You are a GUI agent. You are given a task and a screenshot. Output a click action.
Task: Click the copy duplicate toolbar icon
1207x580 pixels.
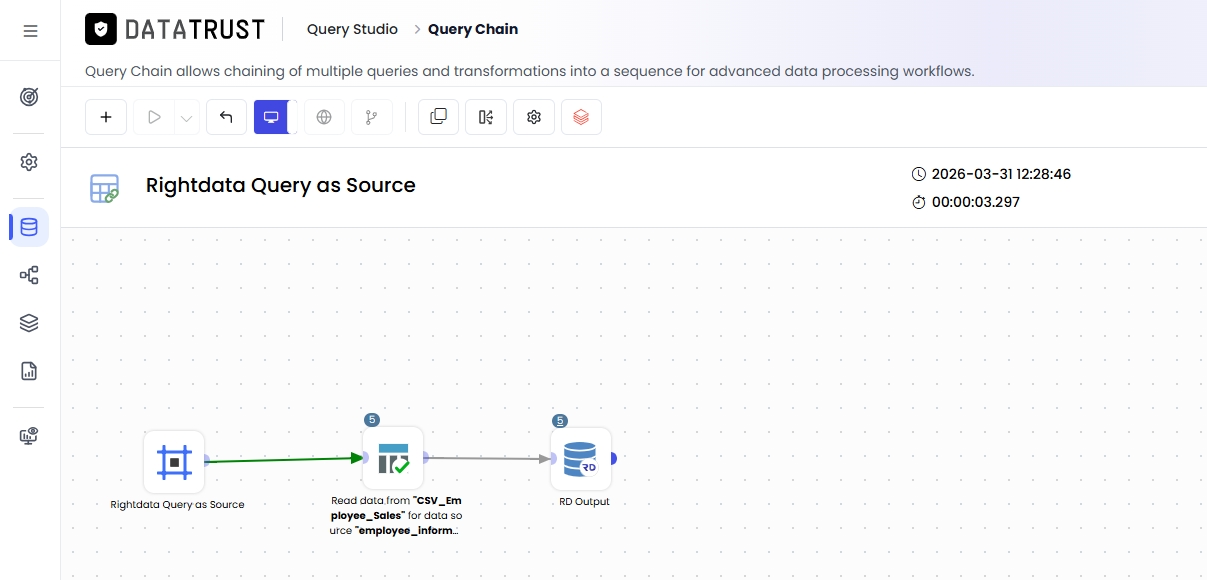click(438, 117)
